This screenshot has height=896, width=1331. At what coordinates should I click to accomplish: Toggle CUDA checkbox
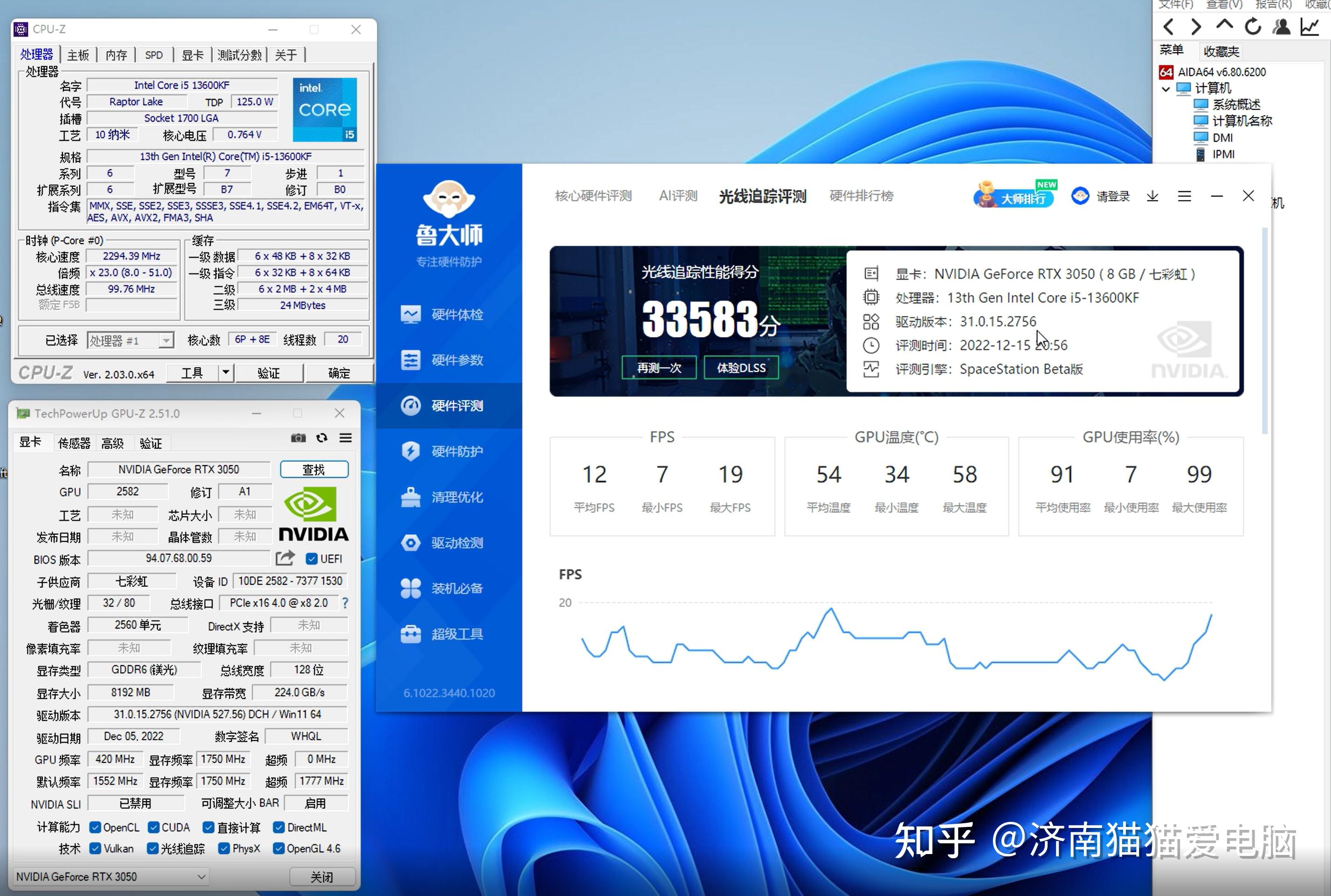pos(153,827)
